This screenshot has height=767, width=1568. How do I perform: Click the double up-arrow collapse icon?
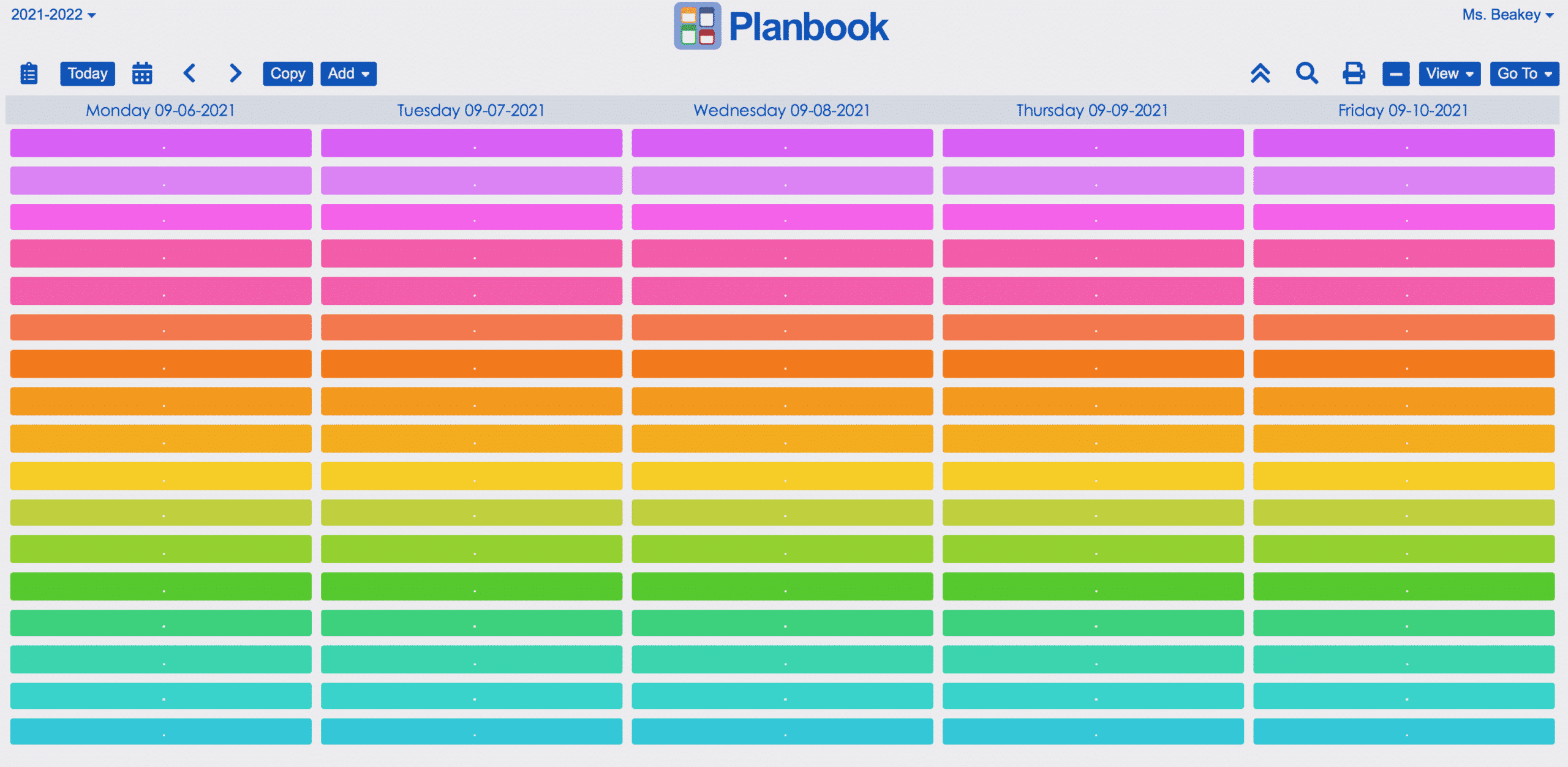click(1260, 73)
